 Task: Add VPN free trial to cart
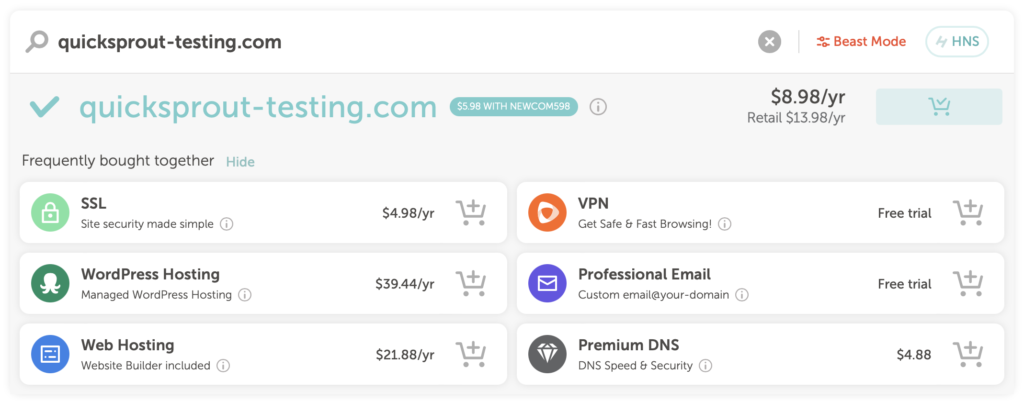(x=968, y=213)
